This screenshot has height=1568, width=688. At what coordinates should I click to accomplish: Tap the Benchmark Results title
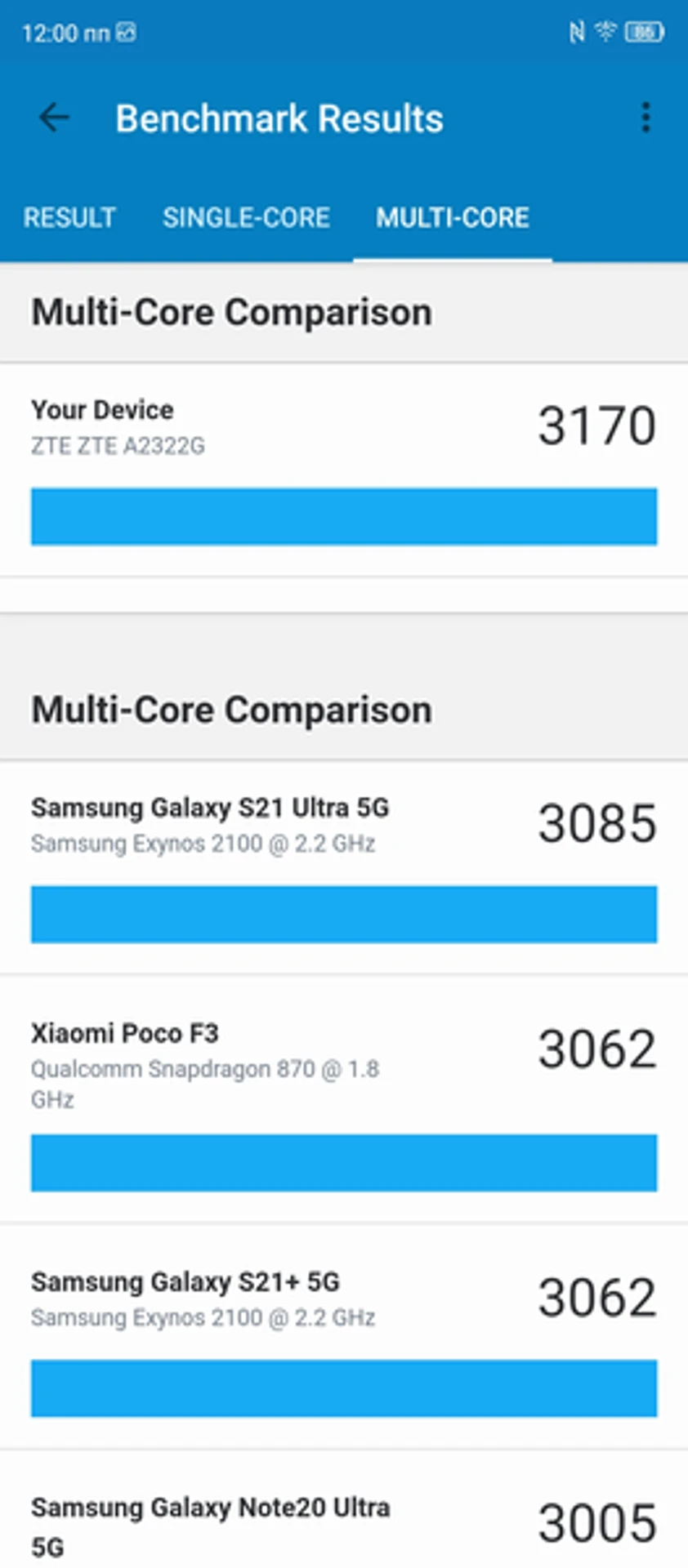tap(279, 119)
